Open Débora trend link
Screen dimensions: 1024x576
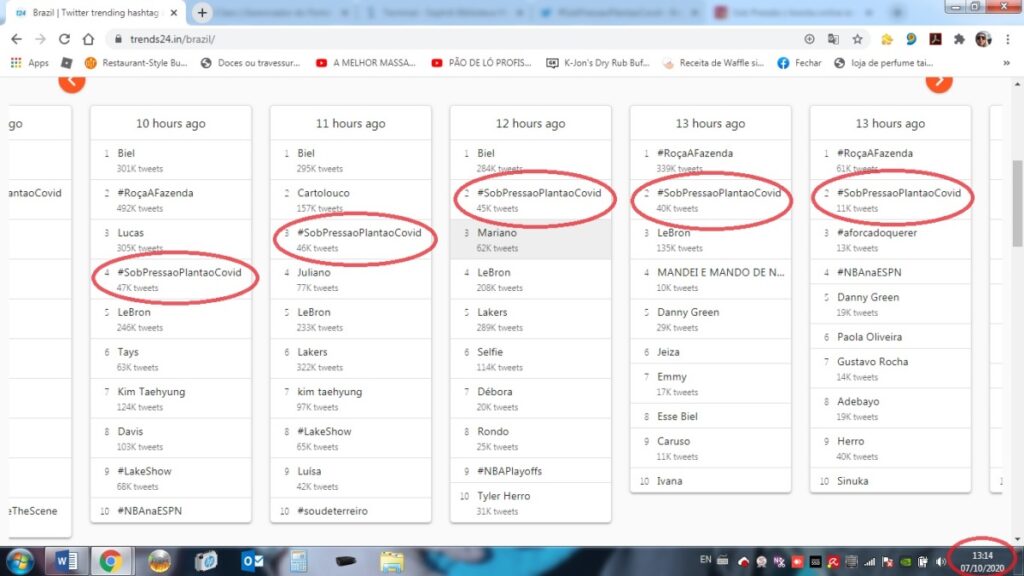click(x=494, y=392)
